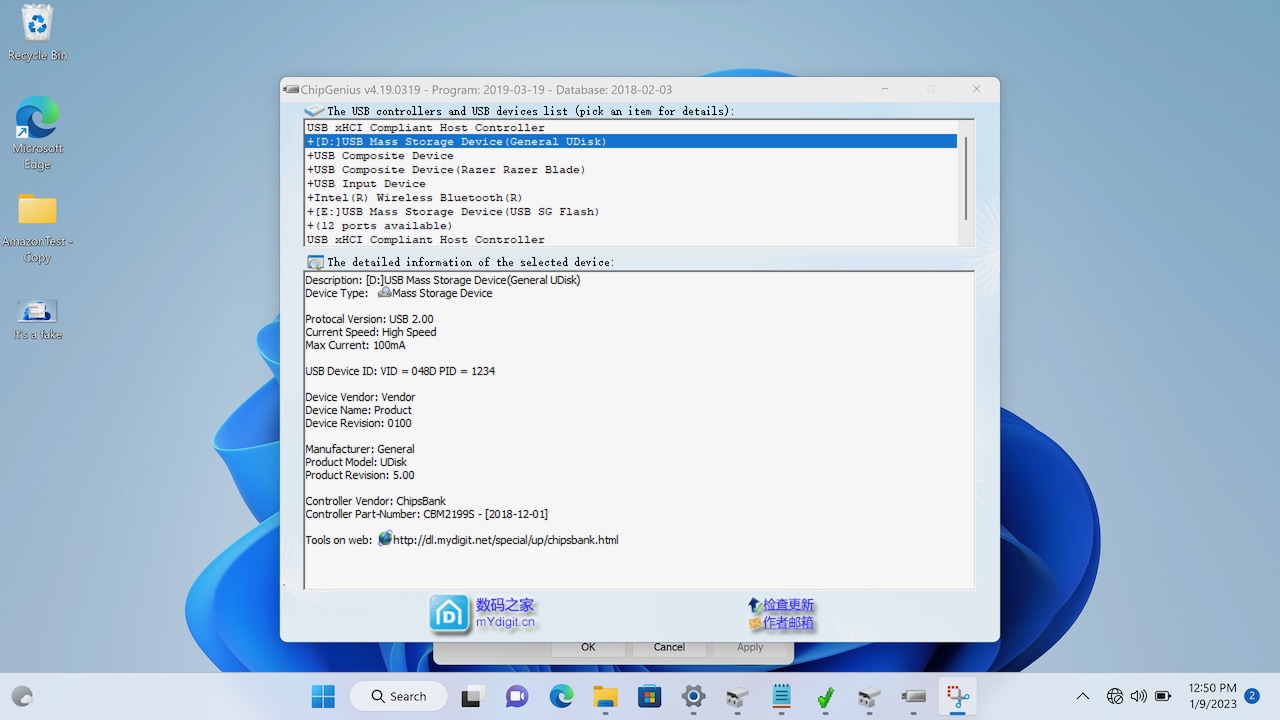
Task: Select +USB Composite Device row
Action: click(x=630, y=156)
